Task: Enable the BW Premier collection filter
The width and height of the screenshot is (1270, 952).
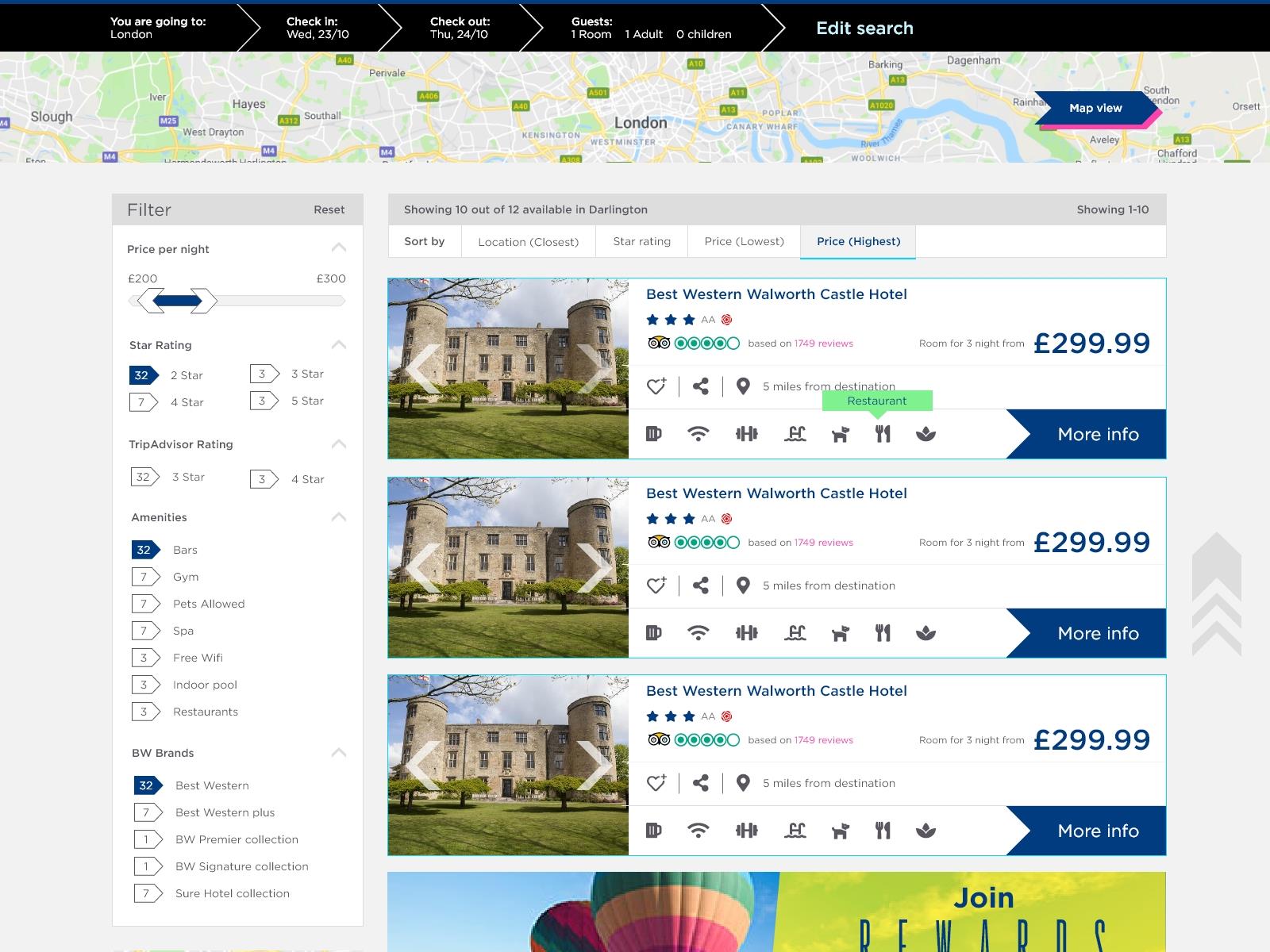Action: (x=149, y=839)
